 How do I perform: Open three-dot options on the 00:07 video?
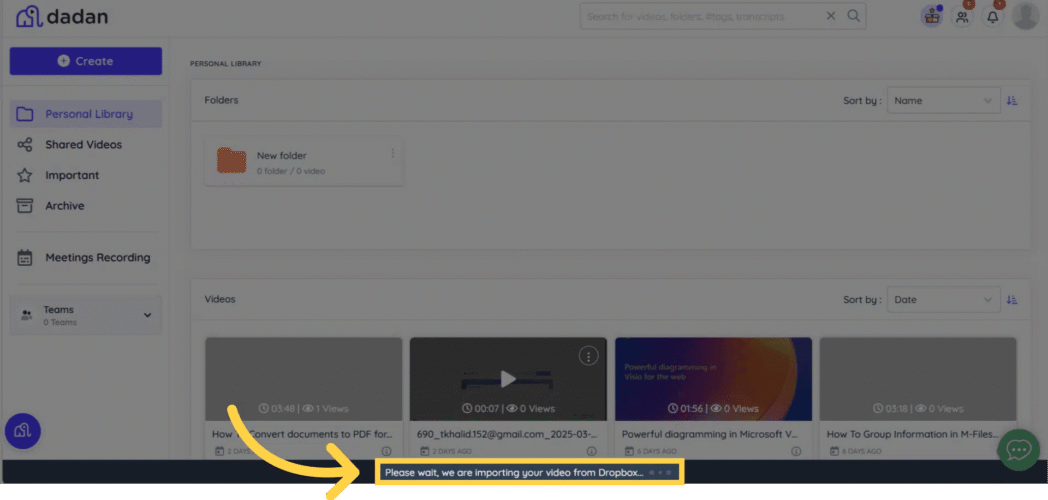(589, 356)
